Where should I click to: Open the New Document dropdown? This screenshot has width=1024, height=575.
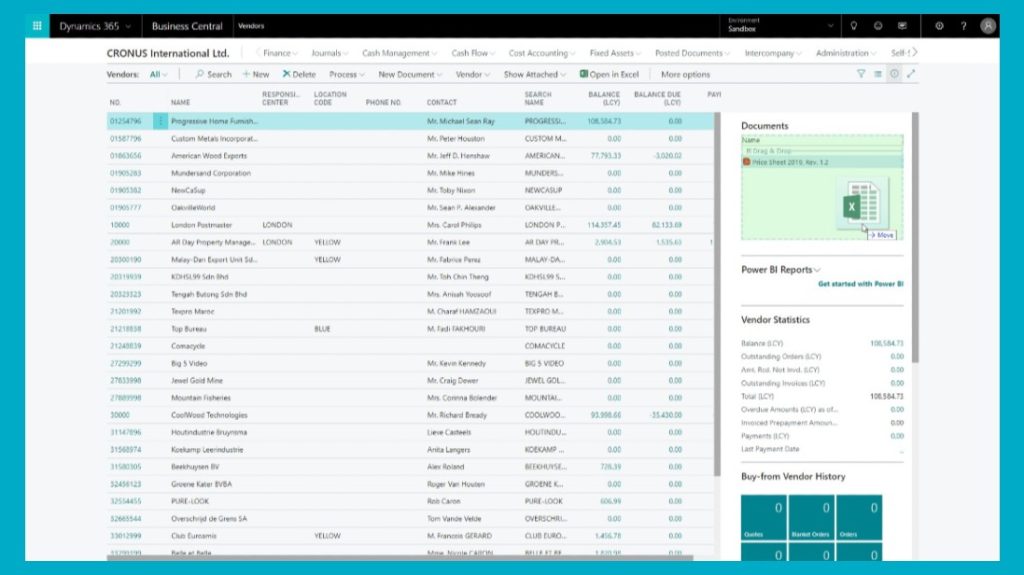(410, 74)
